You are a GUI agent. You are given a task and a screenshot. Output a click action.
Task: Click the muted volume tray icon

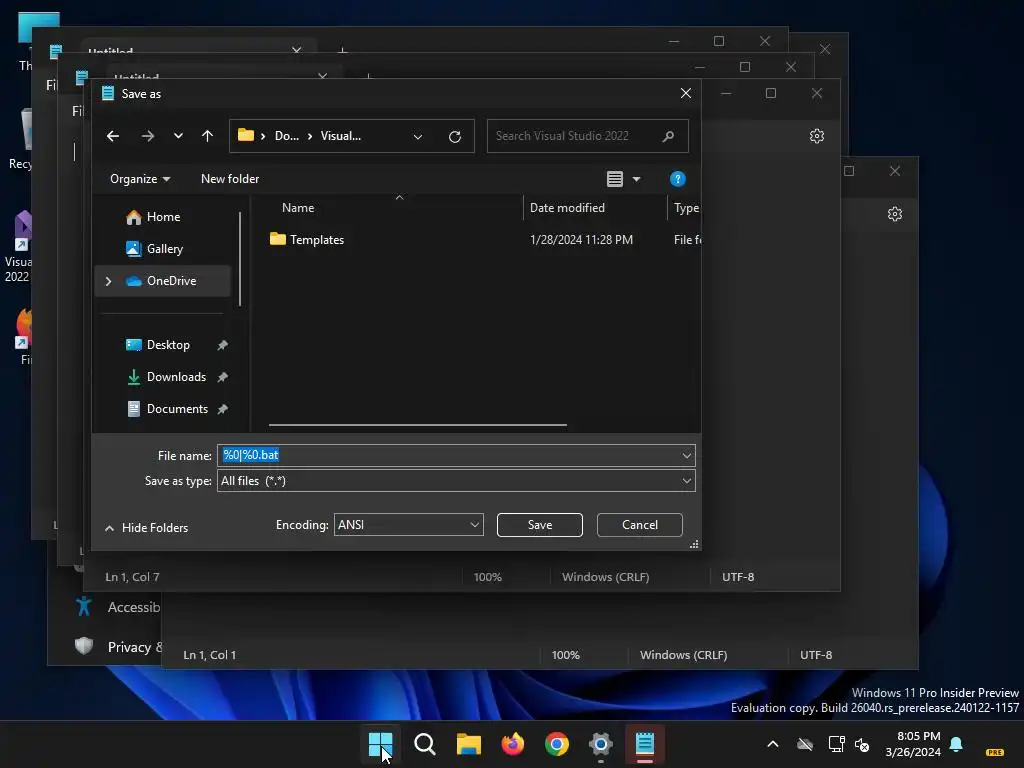click(862, 744)
